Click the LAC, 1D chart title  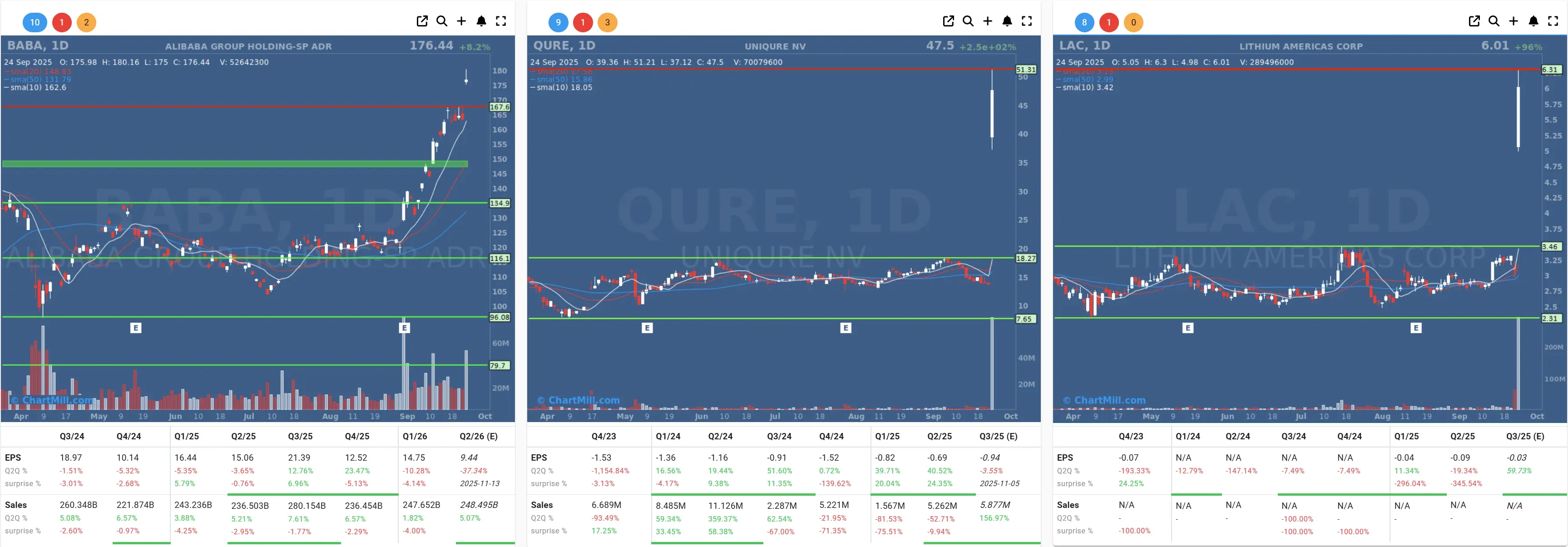pos(1085,46)
